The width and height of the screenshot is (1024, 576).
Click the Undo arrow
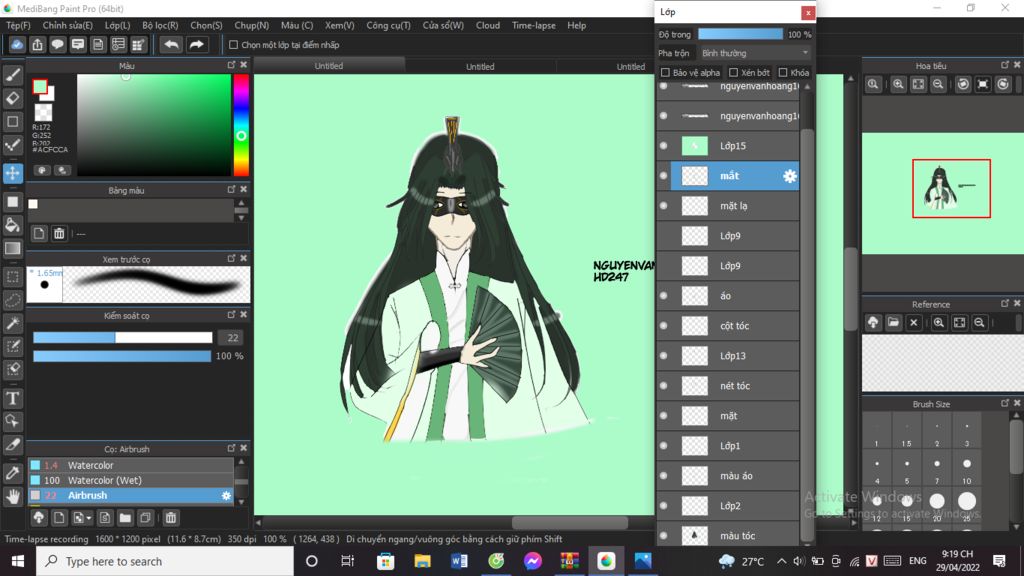[x=171, y=44]
